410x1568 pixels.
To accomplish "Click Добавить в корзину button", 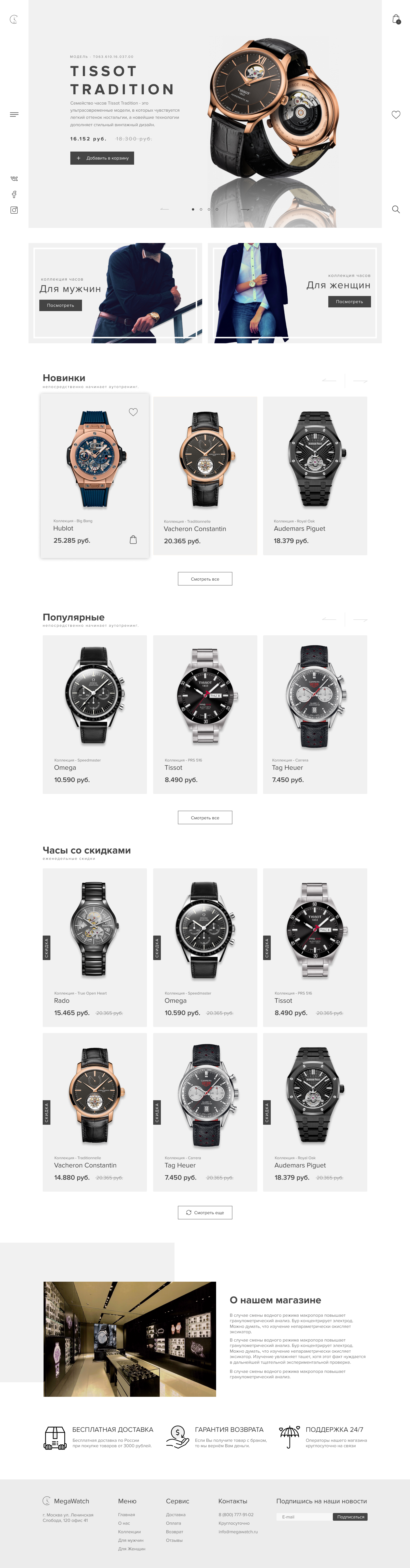I will click(102, 158).
